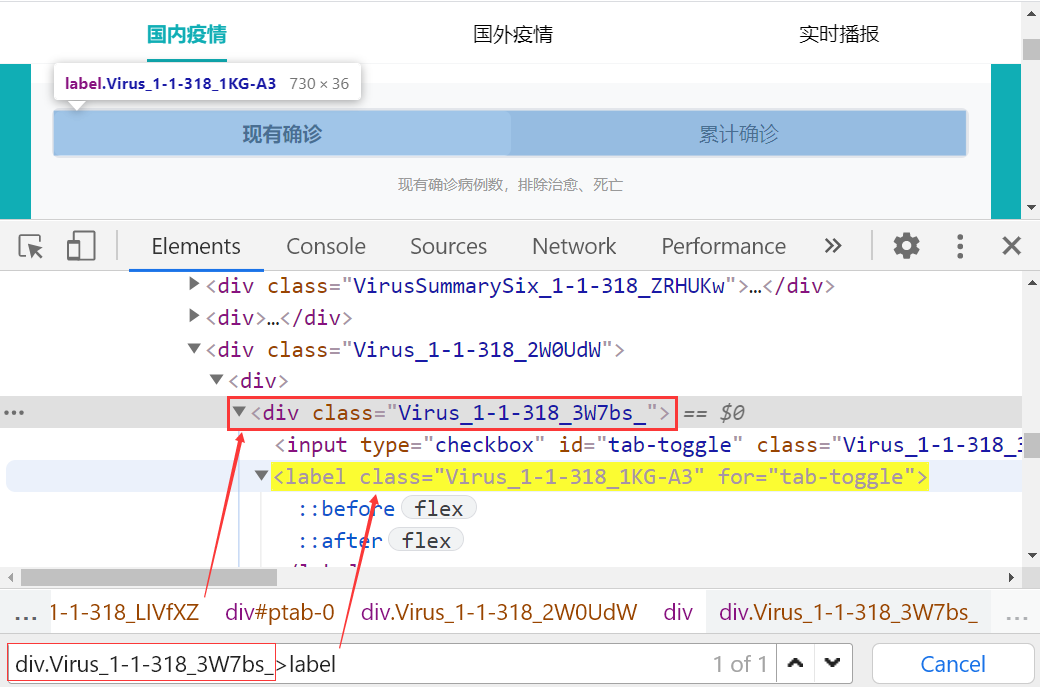
Task: Open the Performance tab
Action: pos(724,246)
